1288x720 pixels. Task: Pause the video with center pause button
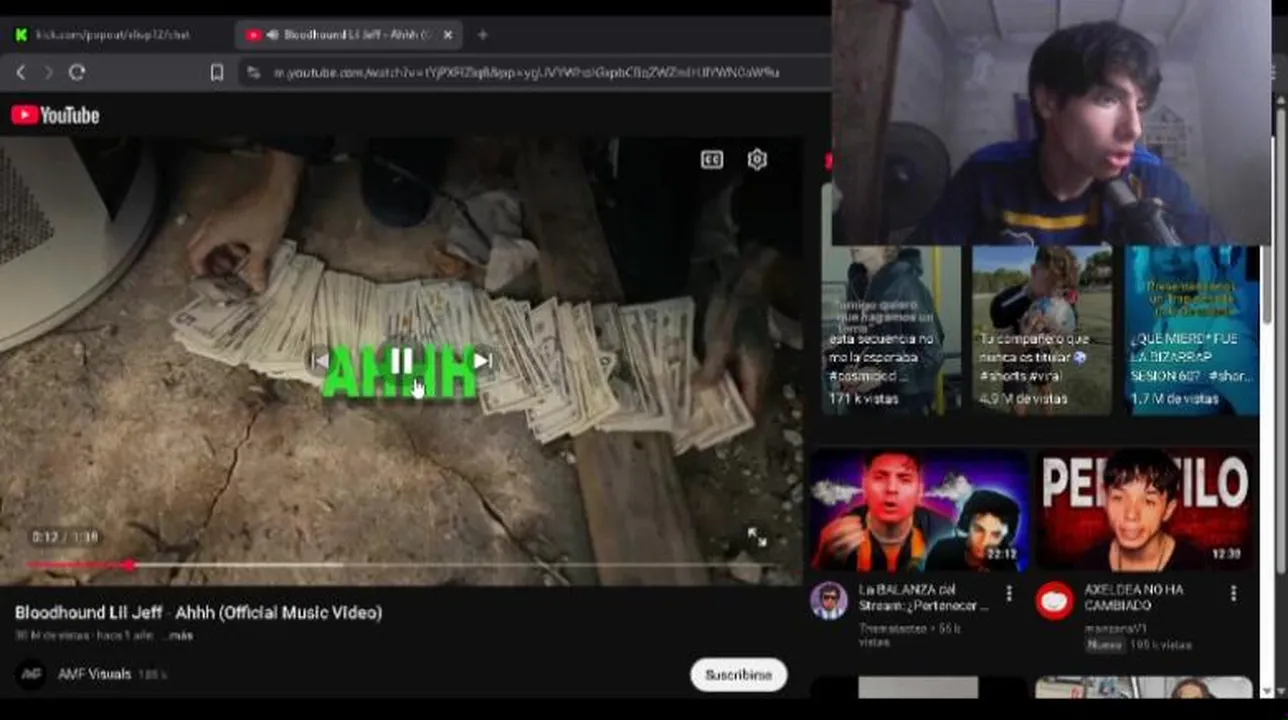tap(401, 361)
